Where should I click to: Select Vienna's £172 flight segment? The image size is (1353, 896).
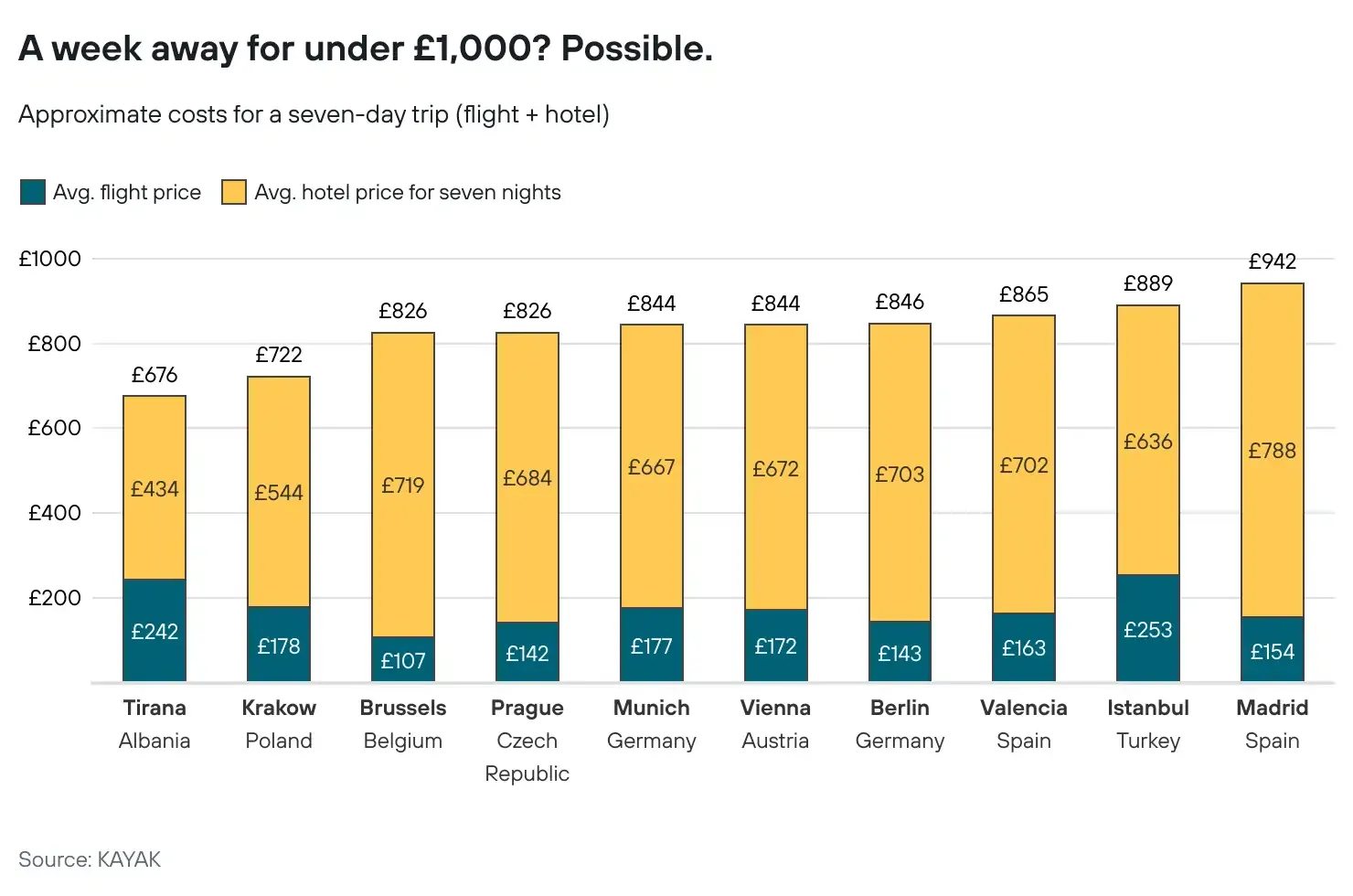(776, 645)
